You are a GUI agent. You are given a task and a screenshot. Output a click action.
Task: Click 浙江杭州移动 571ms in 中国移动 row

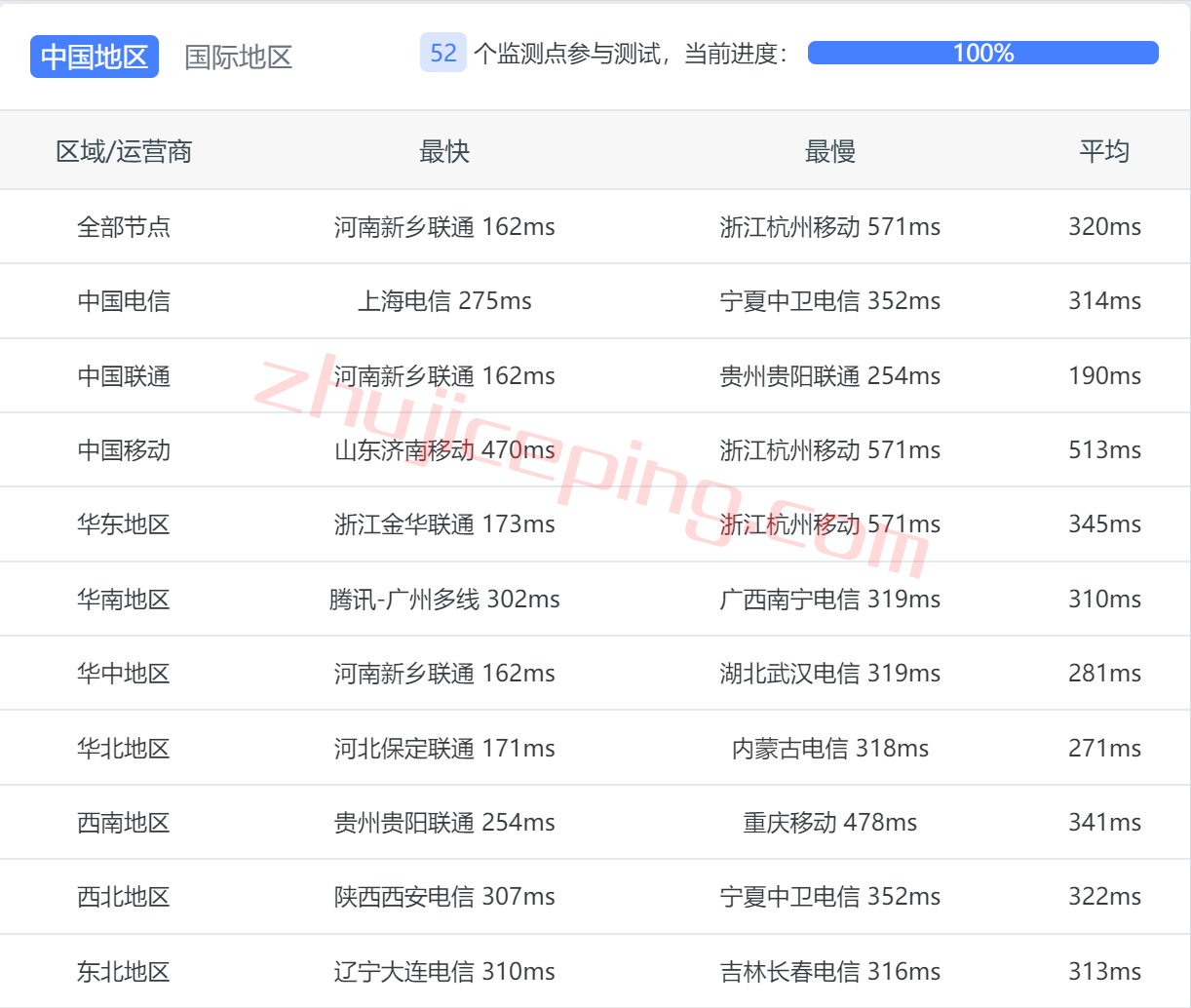(830, 449)
